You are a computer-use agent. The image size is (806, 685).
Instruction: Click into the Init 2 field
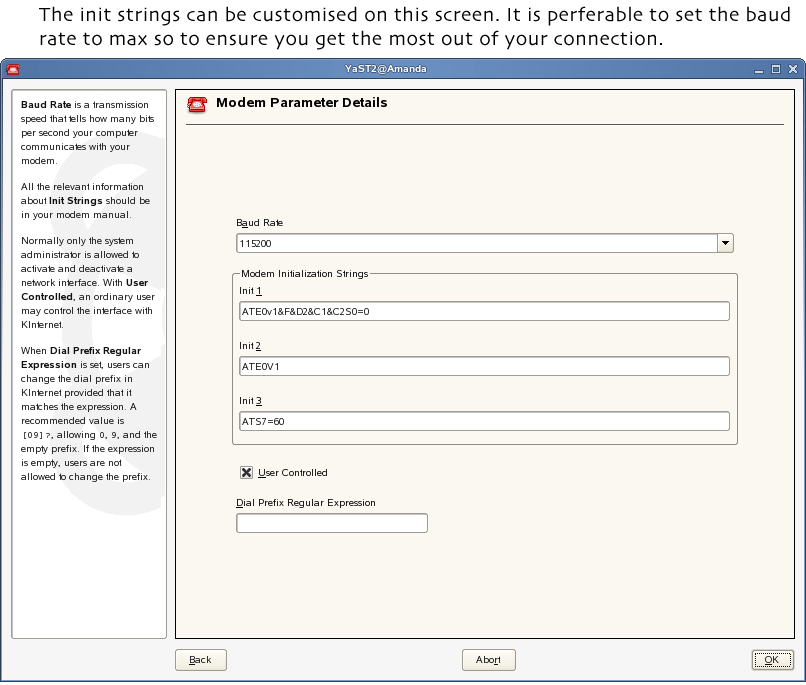(483, 367)
